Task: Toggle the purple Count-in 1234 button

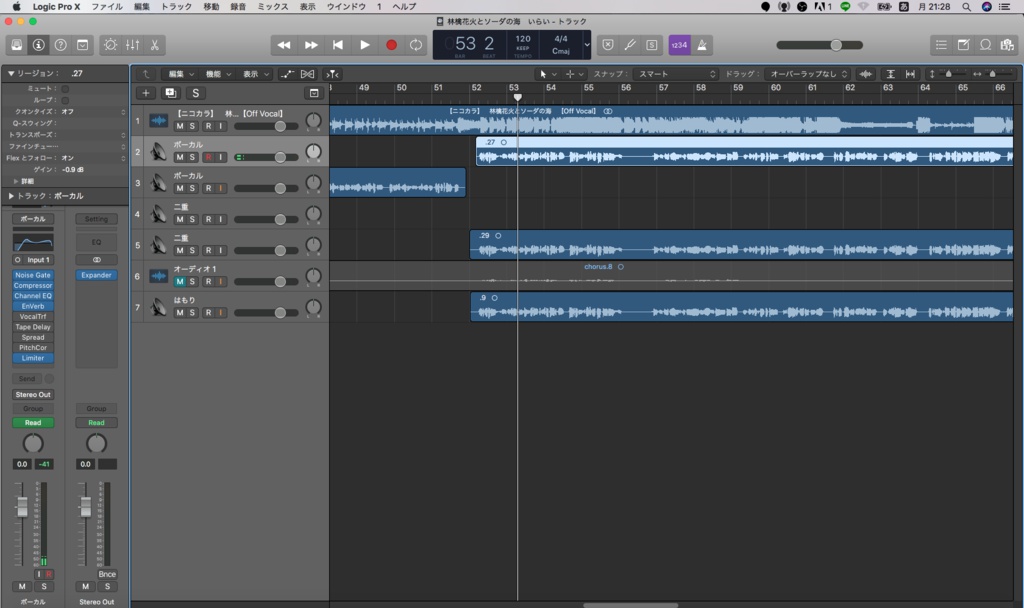Action: (679, 45)
